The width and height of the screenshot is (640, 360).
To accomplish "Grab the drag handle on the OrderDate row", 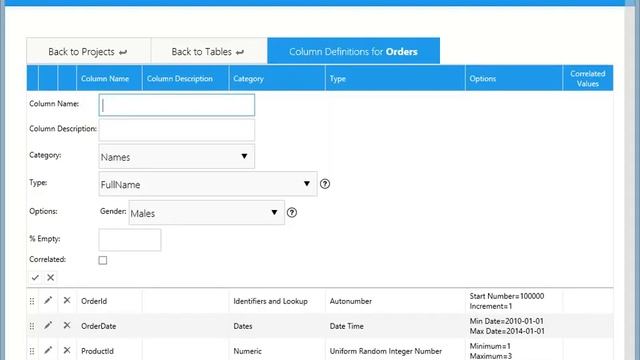I will coord(32,326).
